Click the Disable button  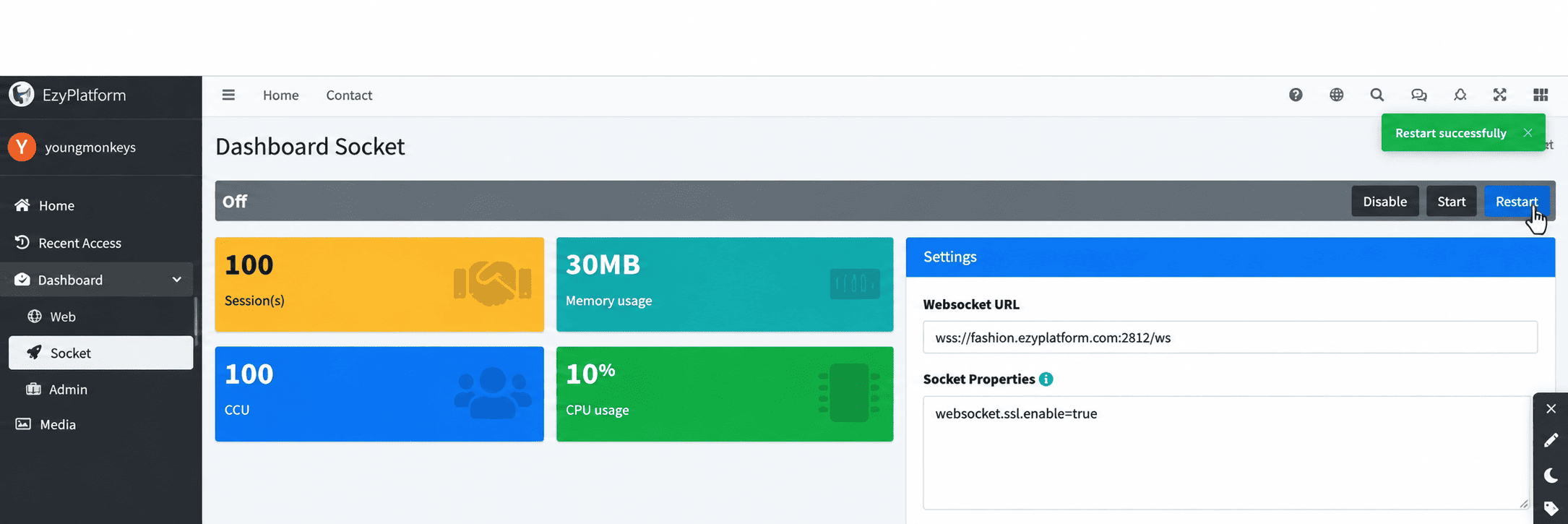1385,201
